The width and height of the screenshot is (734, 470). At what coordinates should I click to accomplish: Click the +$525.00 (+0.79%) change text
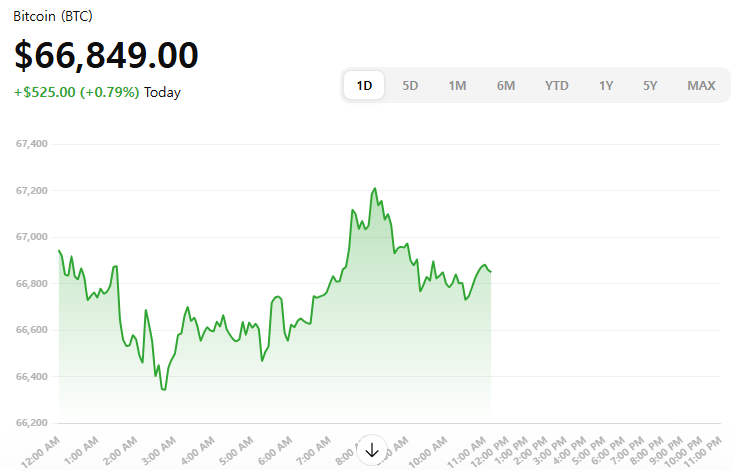pyautogui.click(x=76, y=92)
